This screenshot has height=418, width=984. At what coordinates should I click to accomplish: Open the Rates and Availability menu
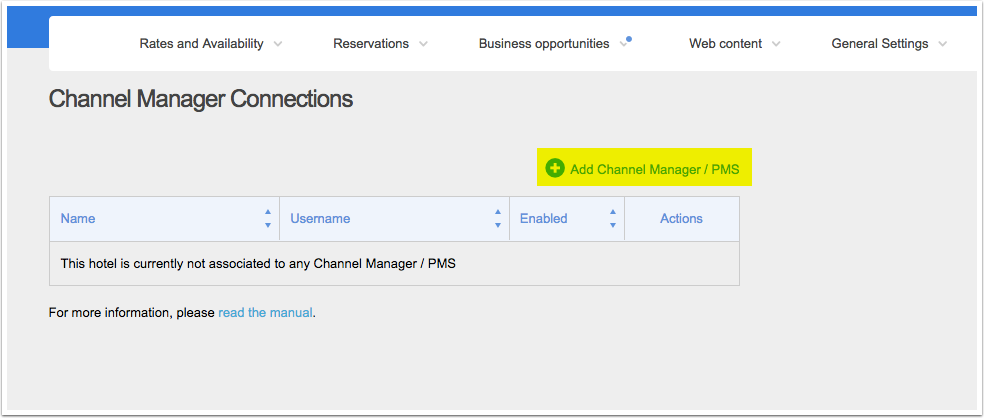point(201,44)
